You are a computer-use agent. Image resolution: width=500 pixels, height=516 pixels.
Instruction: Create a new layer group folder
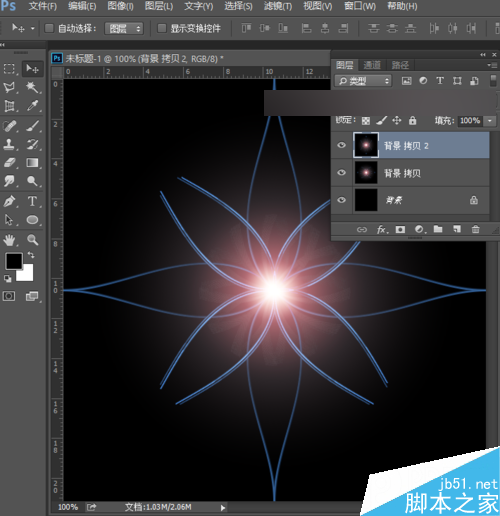[x=438, y=229]
